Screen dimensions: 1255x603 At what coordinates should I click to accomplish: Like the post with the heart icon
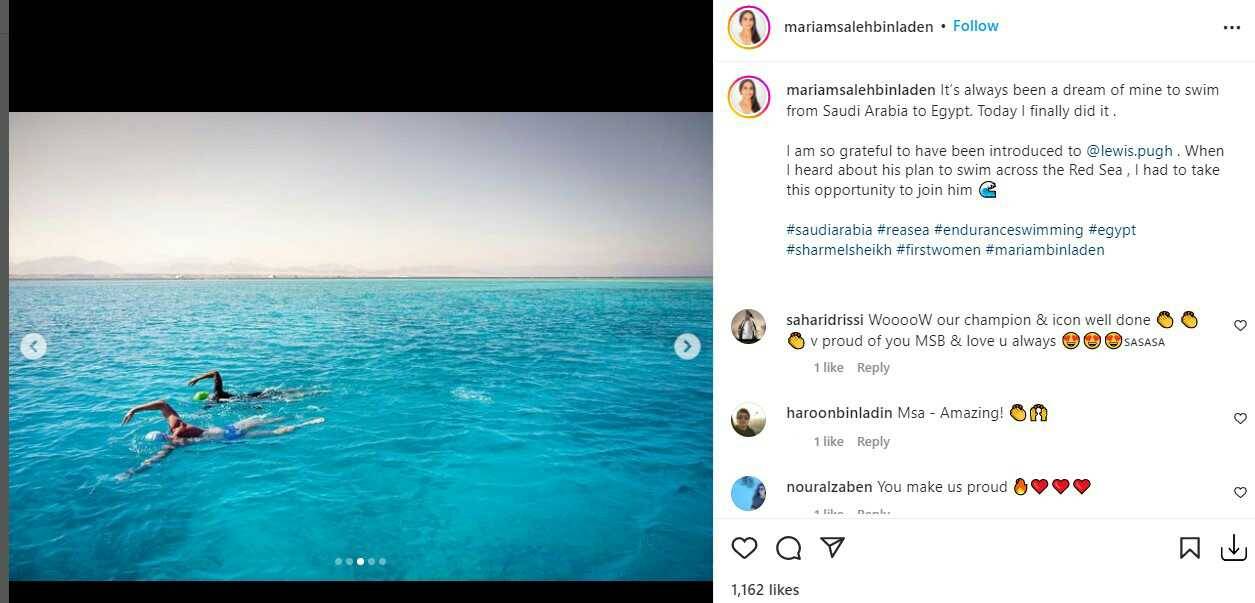pyautogui.click(x=744, y=547)
